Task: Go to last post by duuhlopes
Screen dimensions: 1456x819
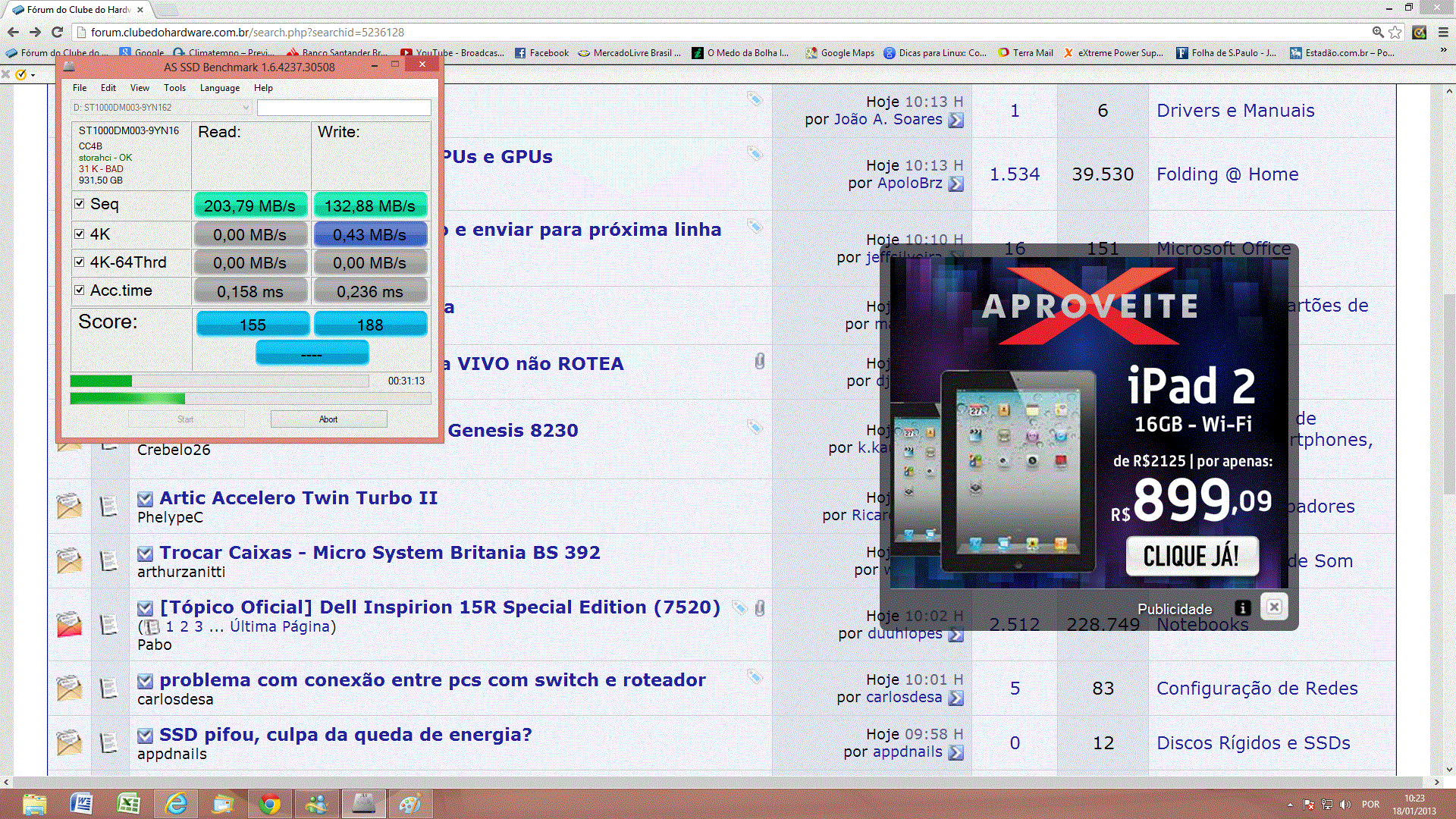Action: (x=956, y=634)
